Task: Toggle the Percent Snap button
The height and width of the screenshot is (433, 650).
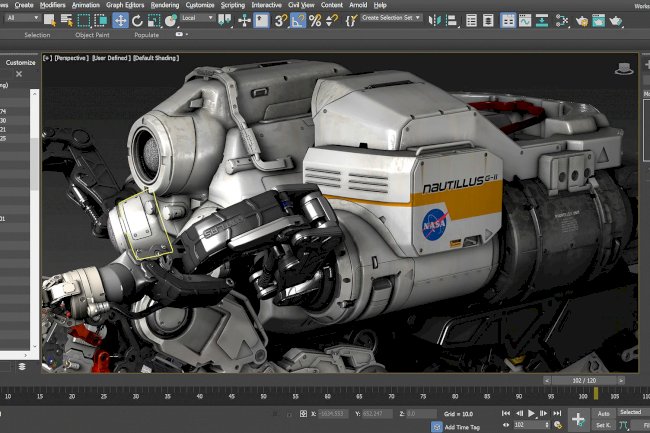Action: coord(315,20)
